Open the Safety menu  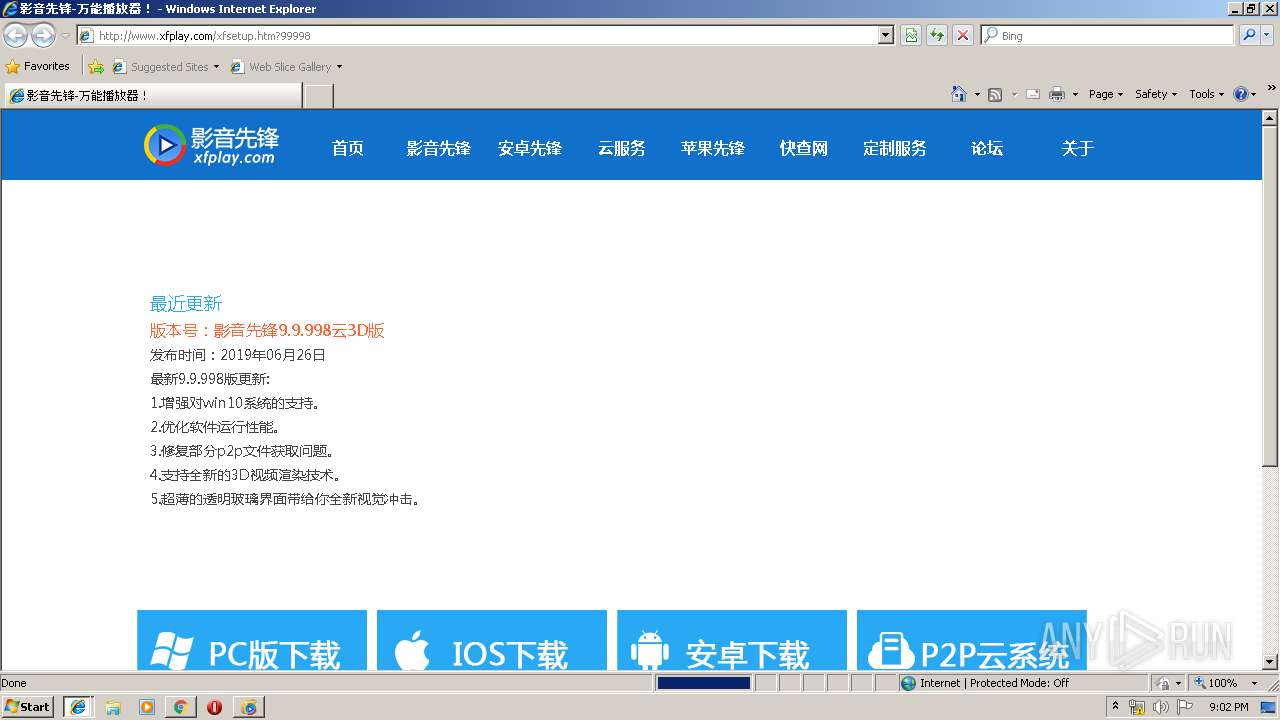[1156, 94]
